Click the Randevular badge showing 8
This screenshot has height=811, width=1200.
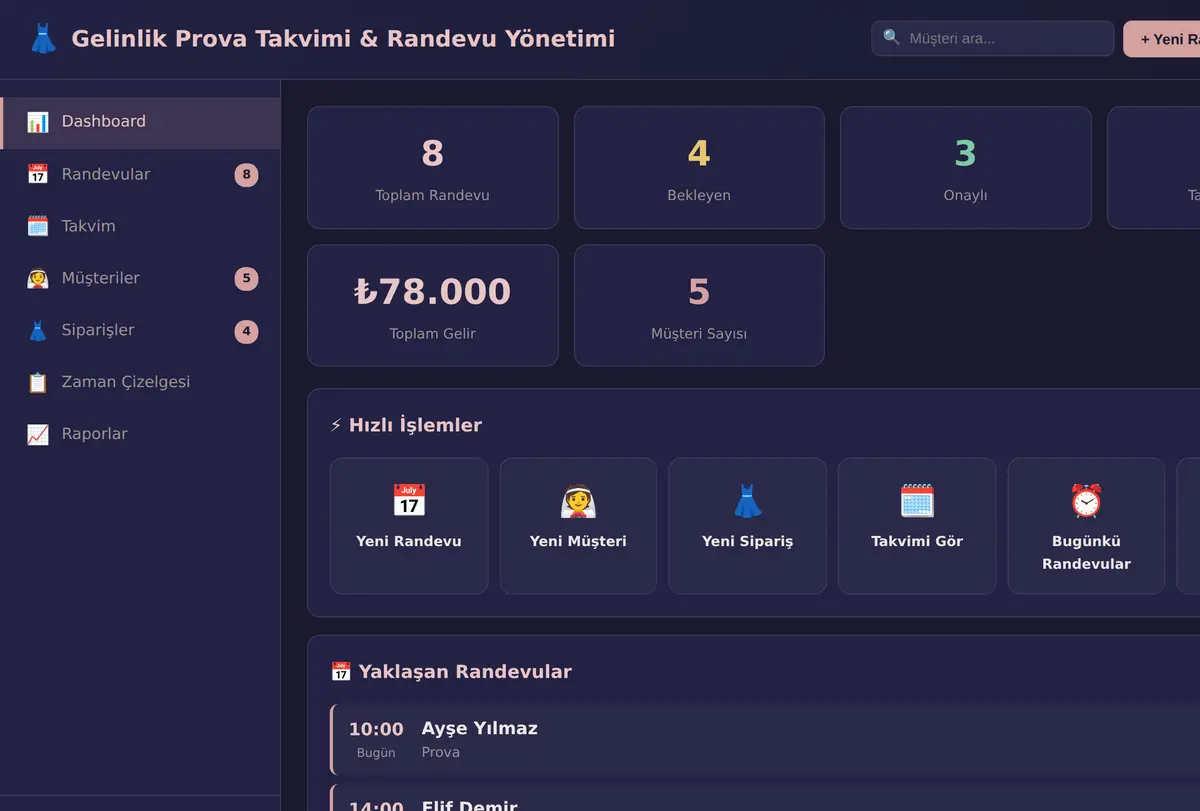(x=246, y=175)
